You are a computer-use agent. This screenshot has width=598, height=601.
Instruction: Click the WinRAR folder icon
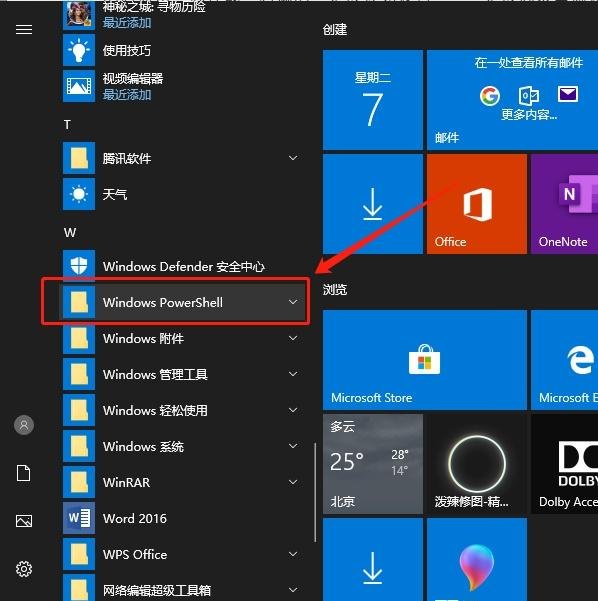pyautogui.click(x=79, y=482)
